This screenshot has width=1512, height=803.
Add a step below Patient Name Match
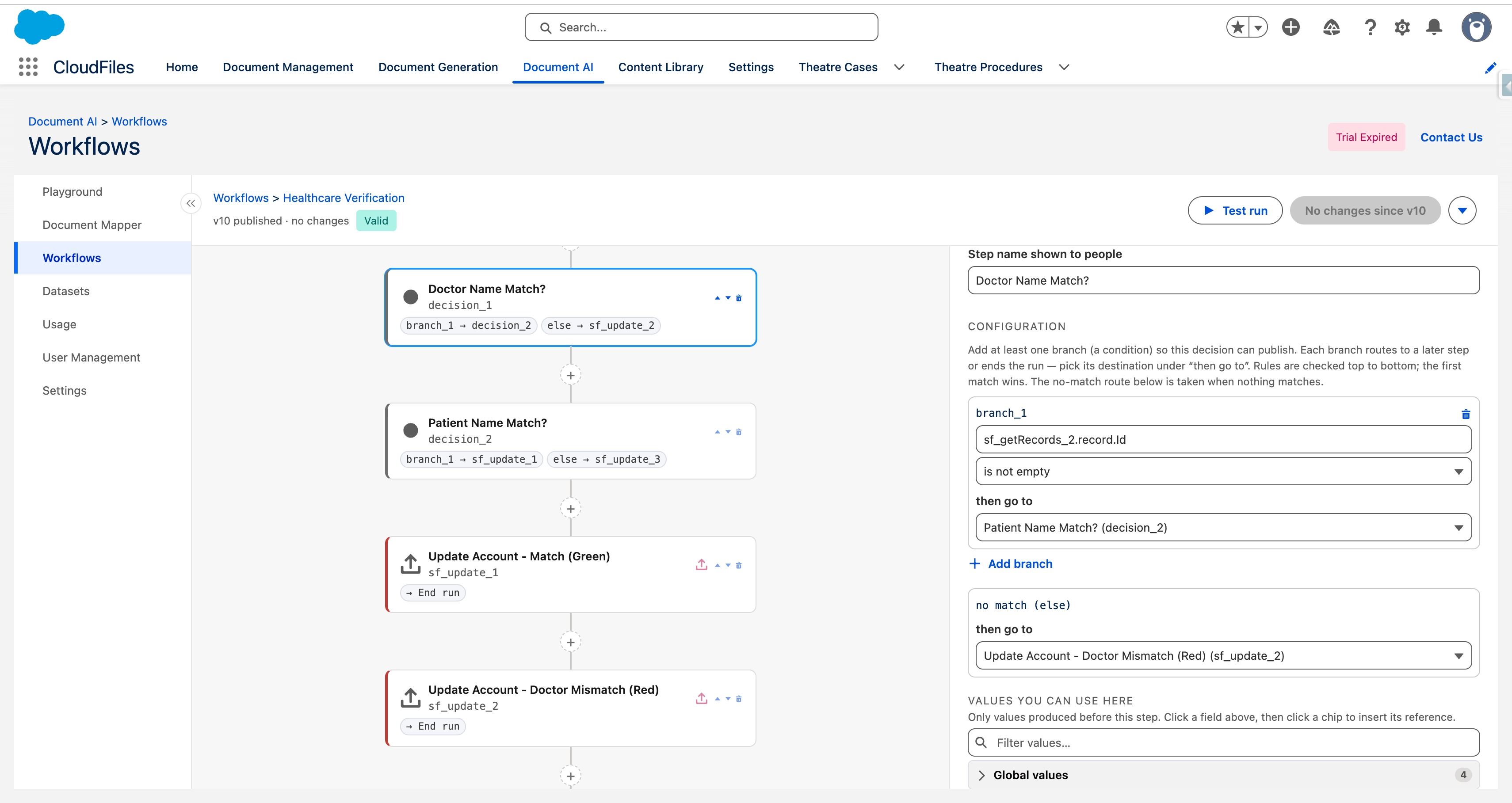[570, 509]
